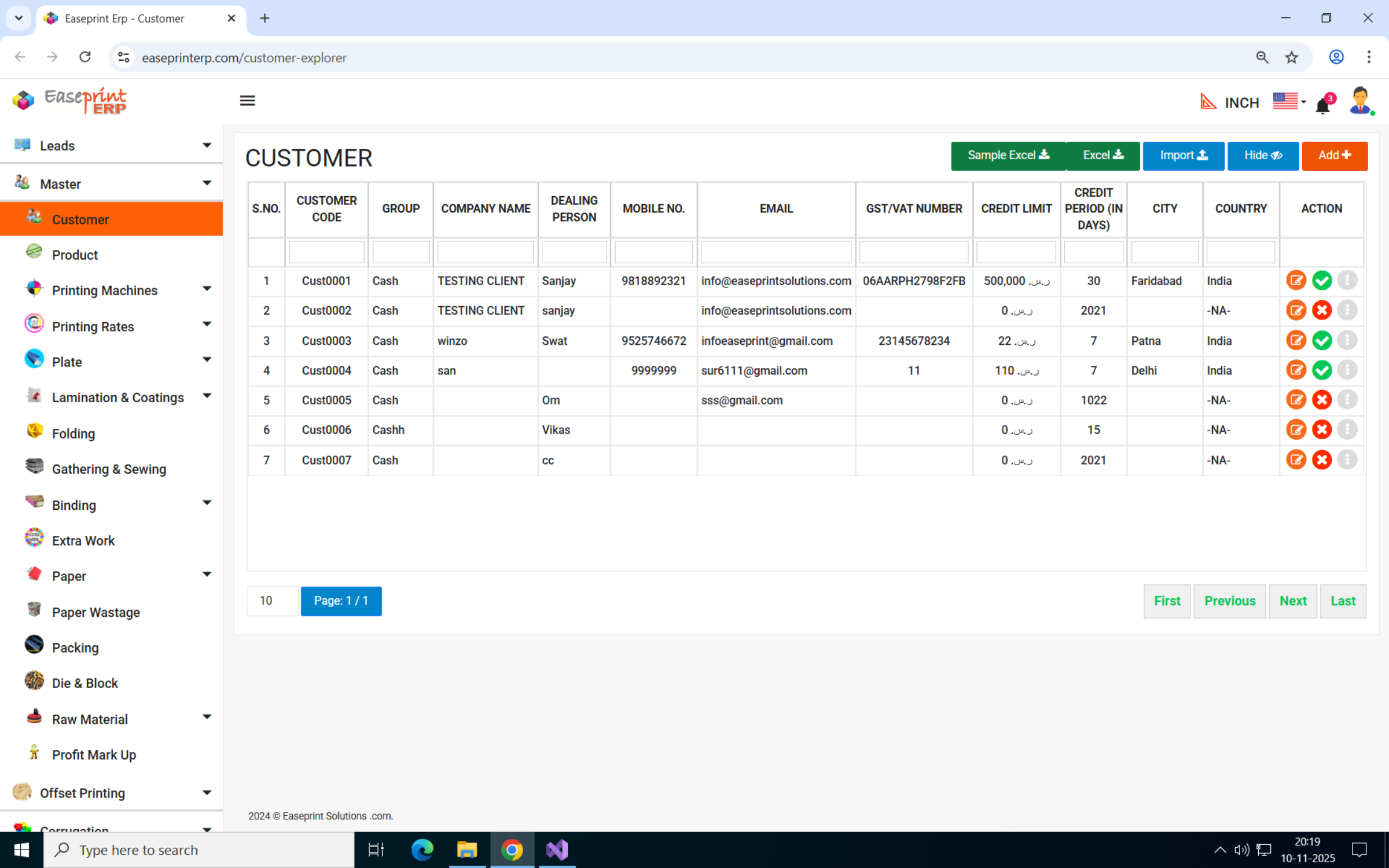The width and height of the screenshot is (1389, 868).
Task: Click the edit icon for Cust0001
Action: [1296, 281]
